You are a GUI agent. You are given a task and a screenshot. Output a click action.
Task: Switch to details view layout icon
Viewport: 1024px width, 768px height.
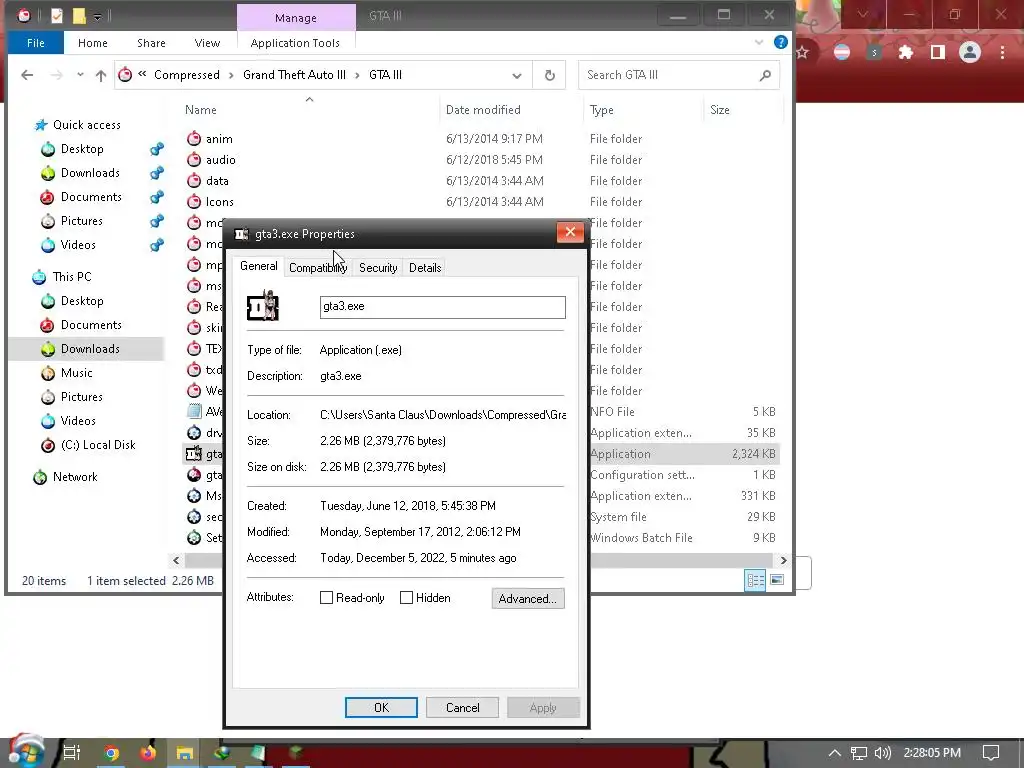(756, 580)
